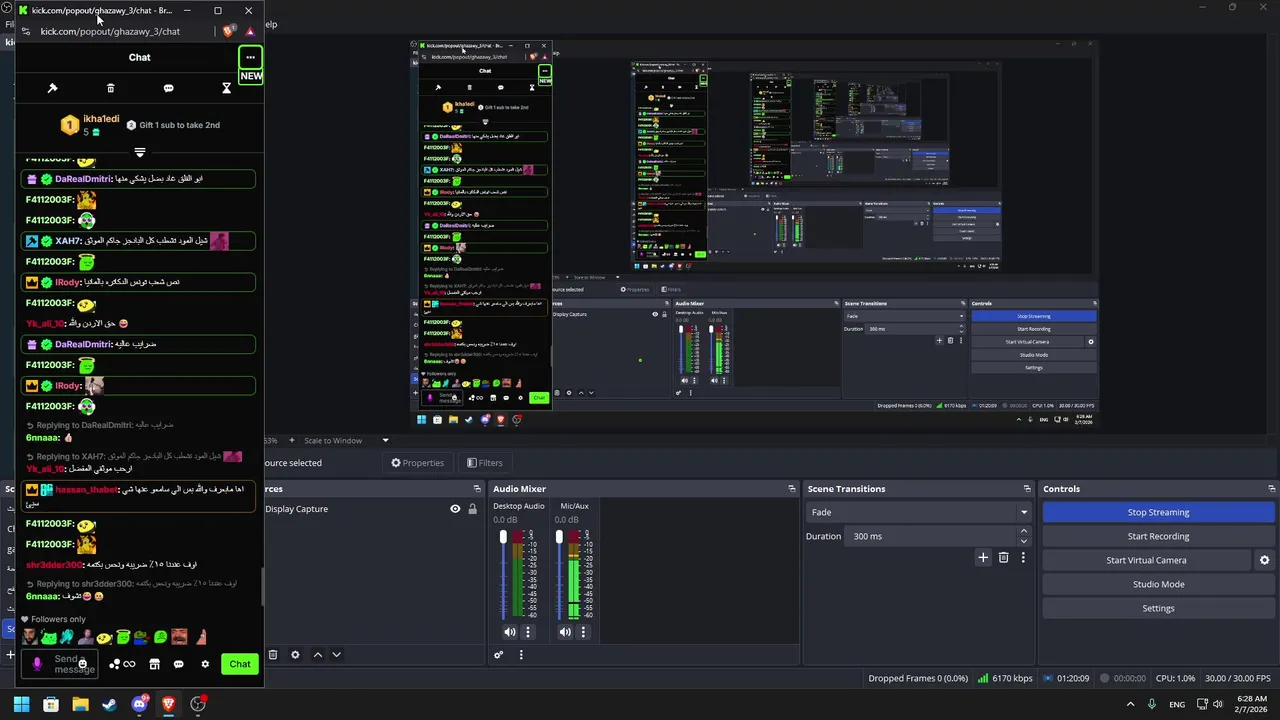Click username DaRealDmitri in top chat message
This screenshot has width=1280, height=720.
83,179
